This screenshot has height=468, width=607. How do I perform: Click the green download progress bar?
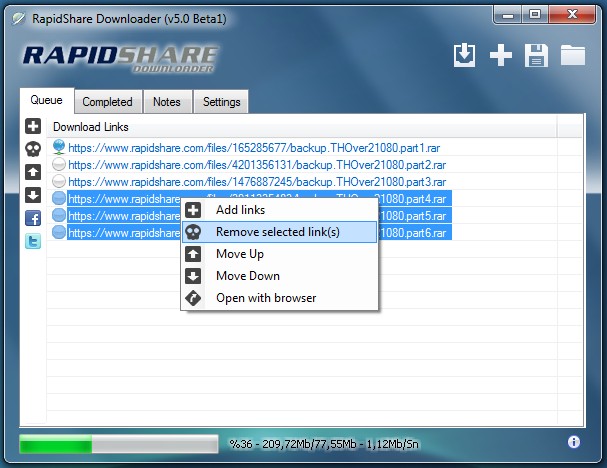pos(119,444)
